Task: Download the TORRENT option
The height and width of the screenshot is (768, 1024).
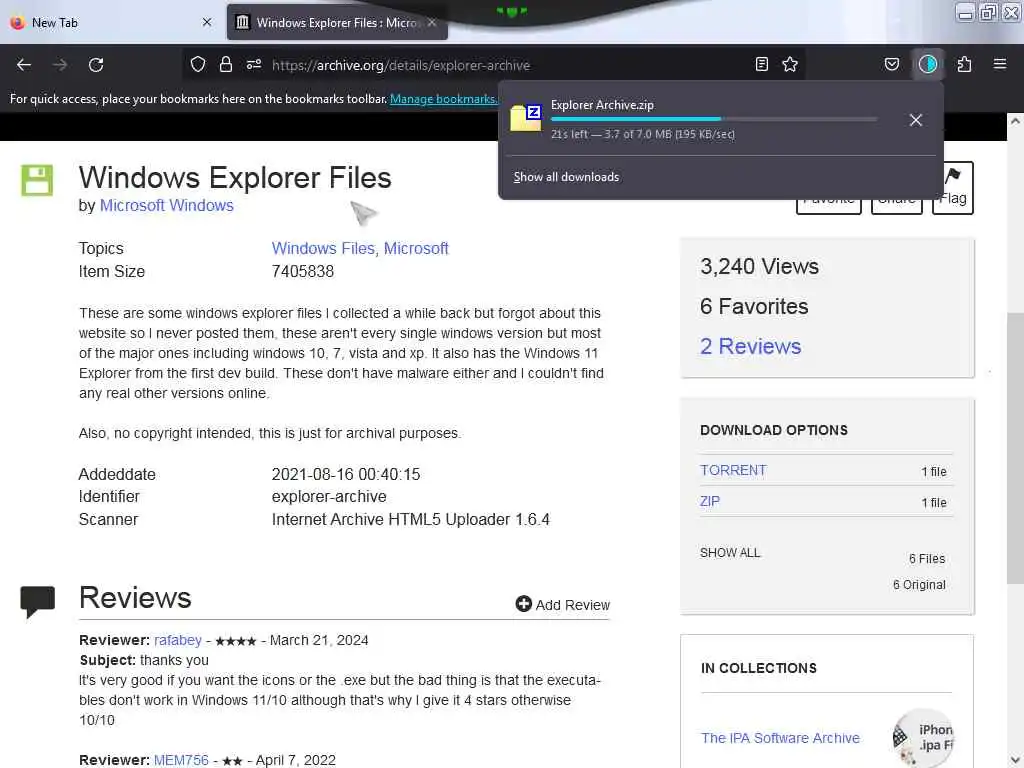Action: click(733, 470)
